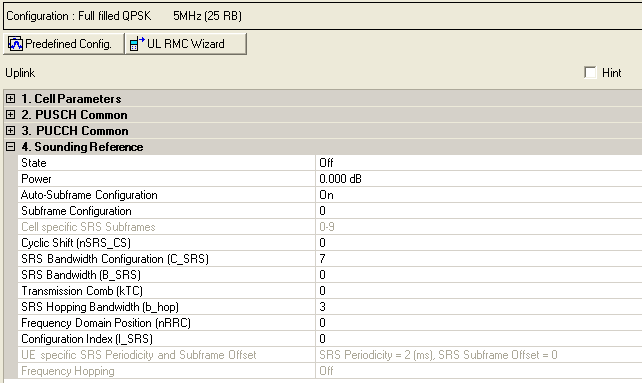
Task: Launch the UL RMC Wizard
Action: click(x=185, y=44)
